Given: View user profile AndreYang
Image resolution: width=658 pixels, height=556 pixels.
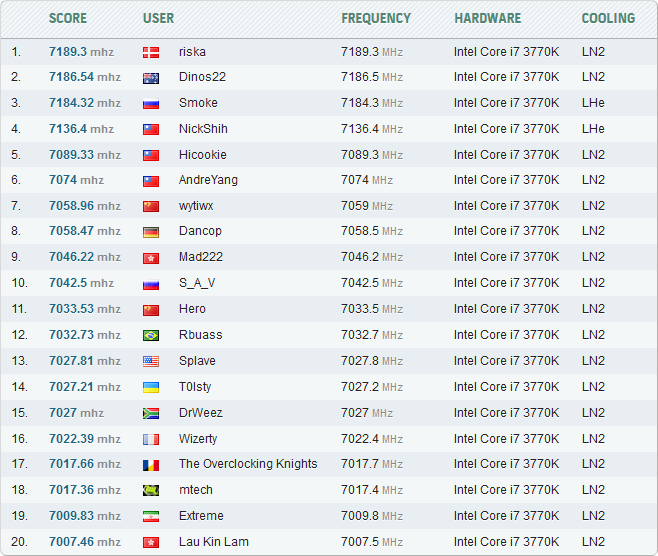Looking at the screenshot, I should point(208,180).
